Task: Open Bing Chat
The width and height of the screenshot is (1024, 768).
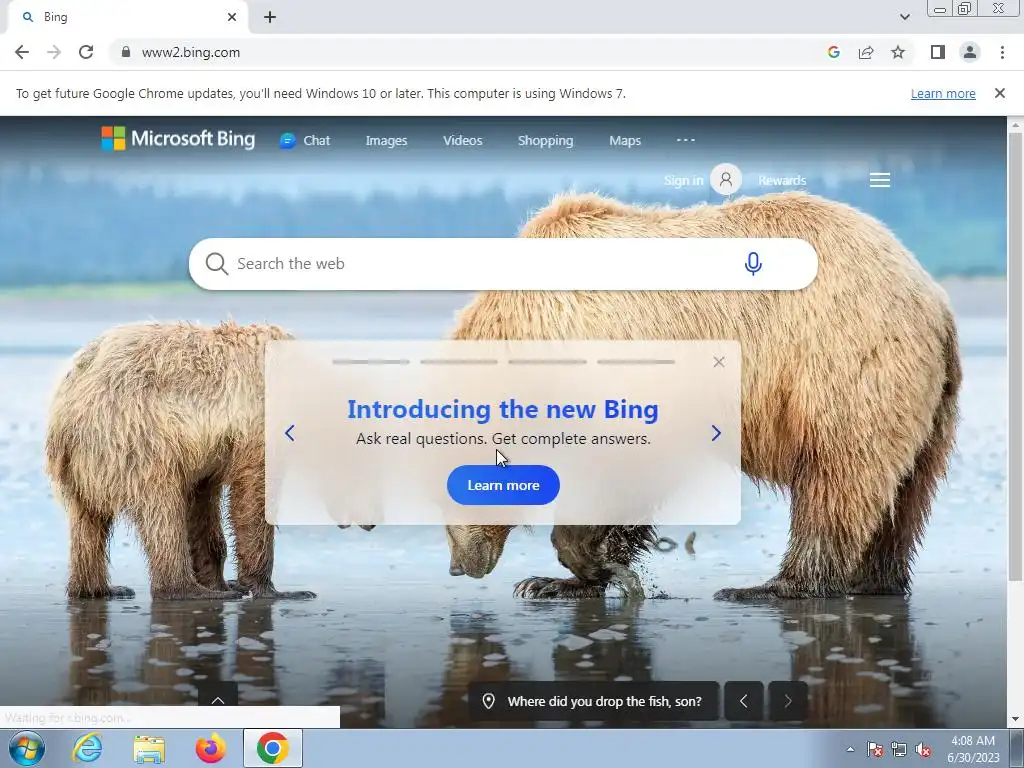Action: [305, 140]
